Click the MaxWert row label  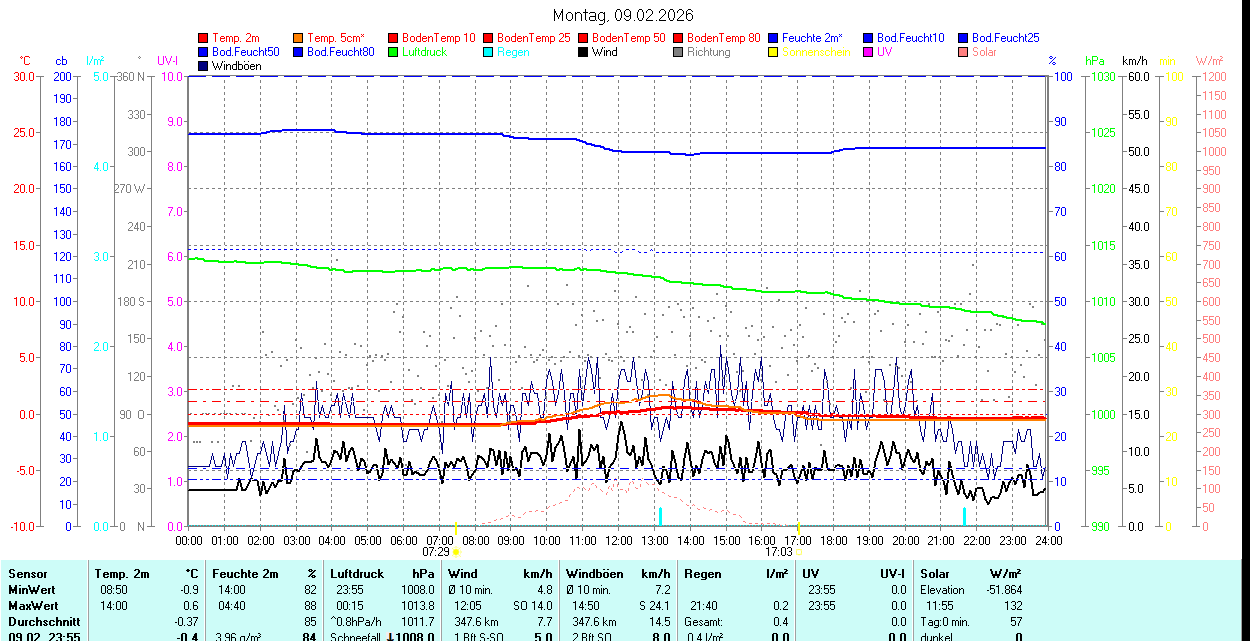(32, 606)
